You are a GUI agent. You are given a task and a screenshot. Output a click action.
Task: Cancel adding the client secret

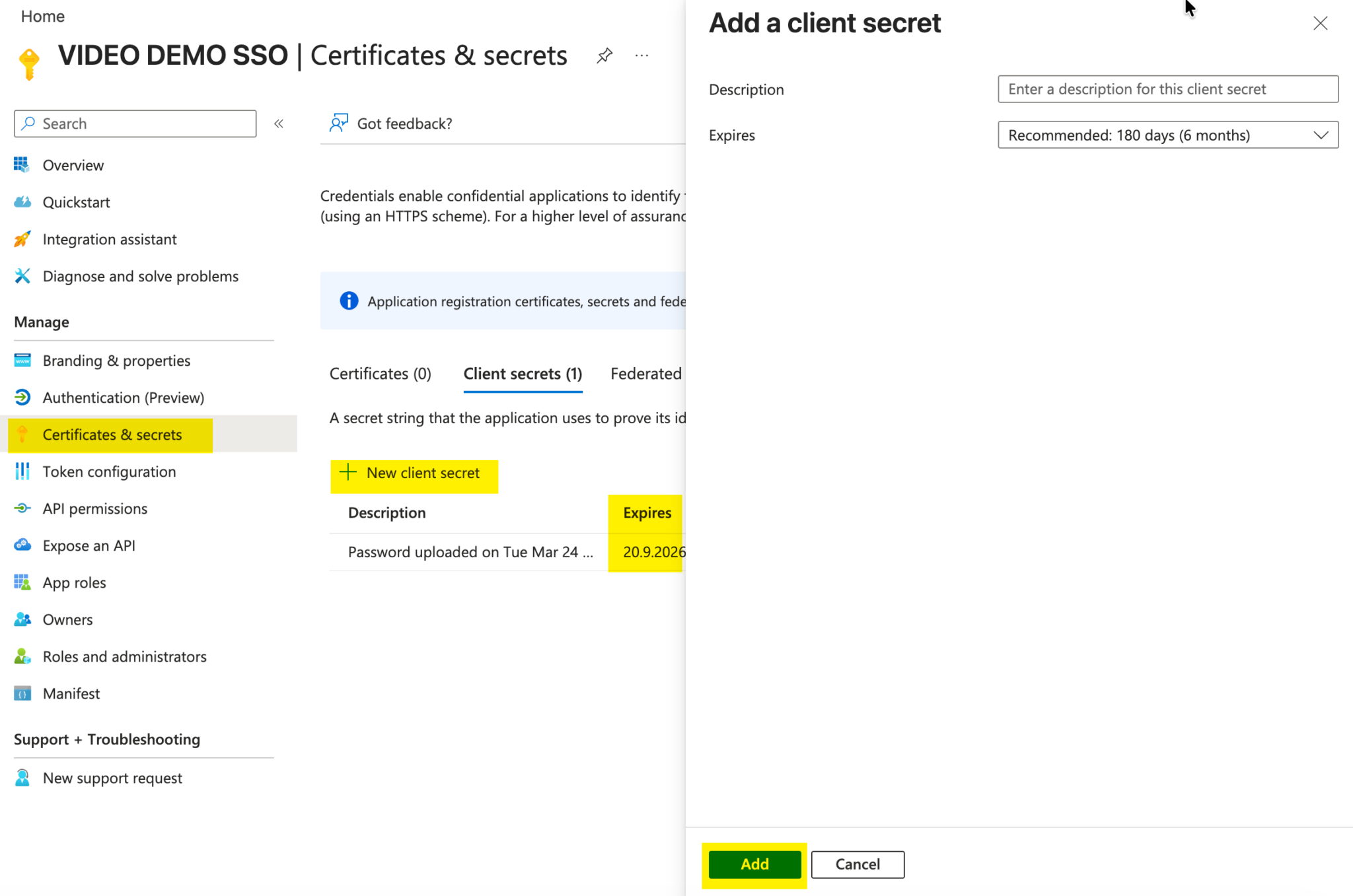coord(857,864)
